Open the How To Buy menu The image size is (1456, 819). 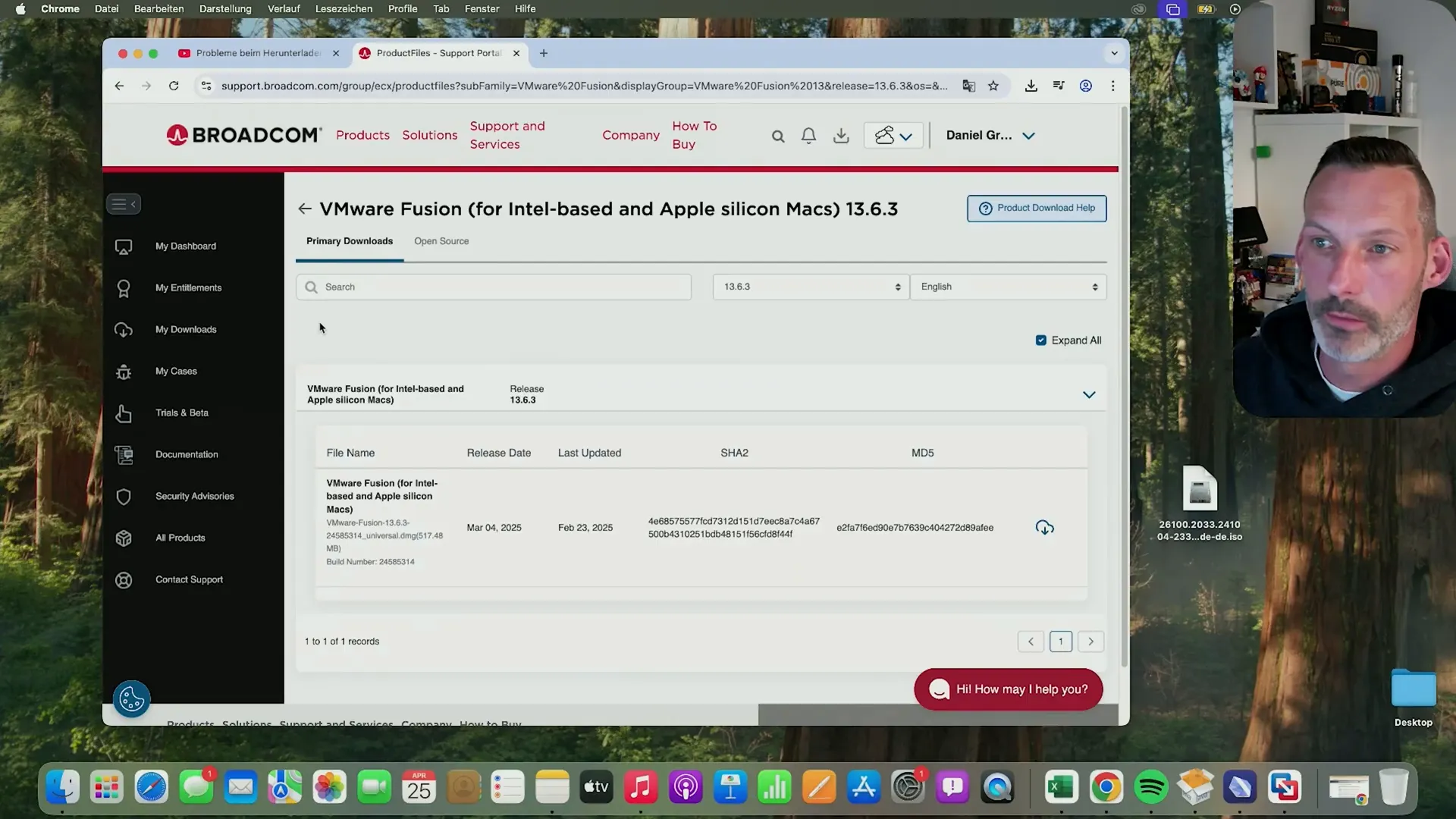click(694, 135)
